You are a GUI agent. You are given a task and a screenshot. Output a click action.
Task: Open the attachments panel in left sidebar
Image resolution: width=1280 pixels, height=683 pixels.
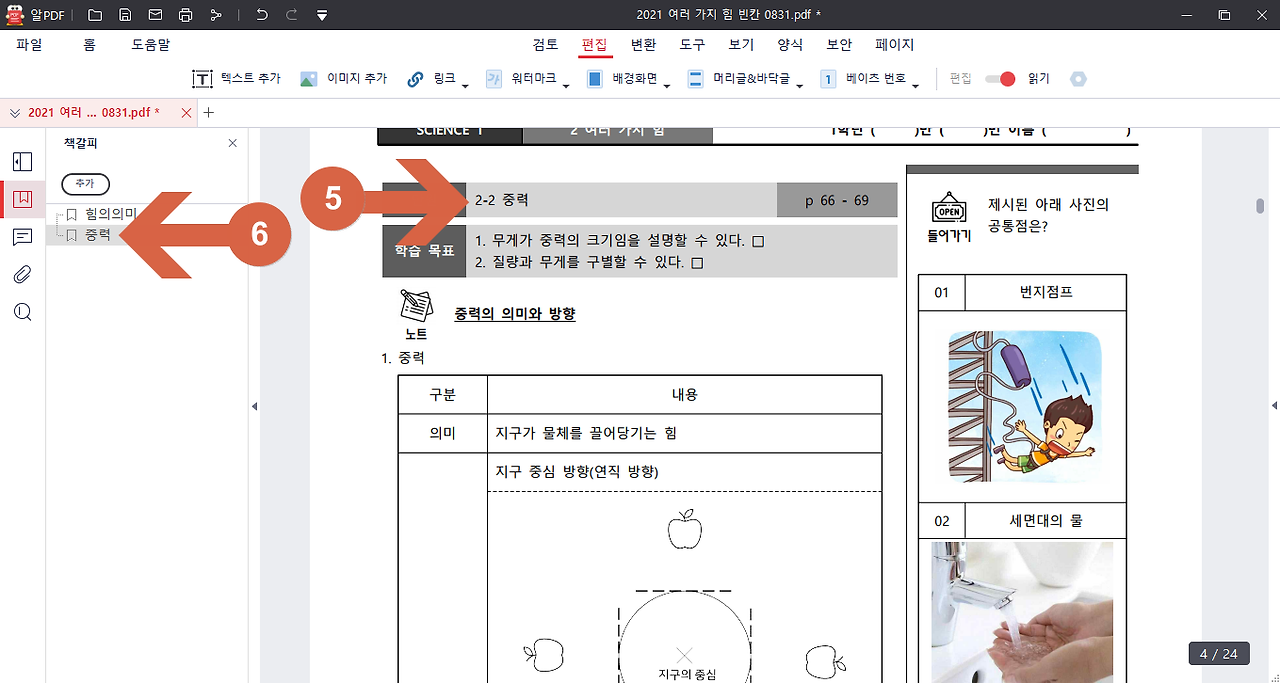pos(23,273)
